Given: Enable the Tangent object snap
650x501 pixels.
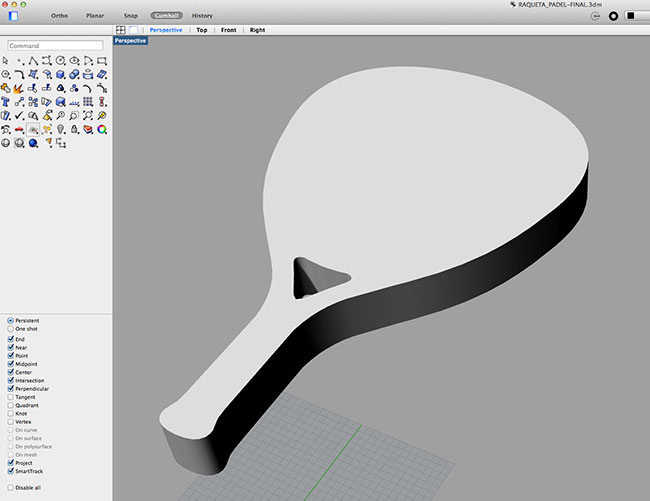Looking at the screenshot, I should 11,397.
